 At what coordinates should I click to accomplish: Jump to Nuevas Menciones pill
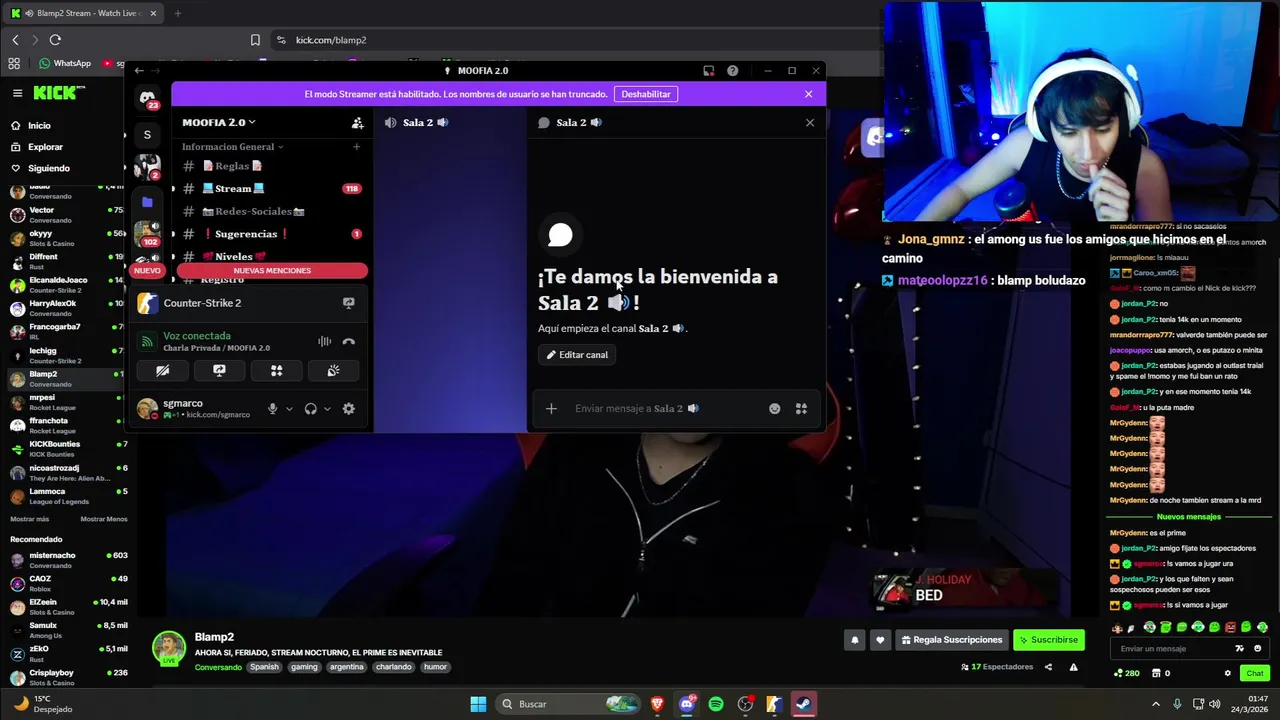(x=272, y=271)
